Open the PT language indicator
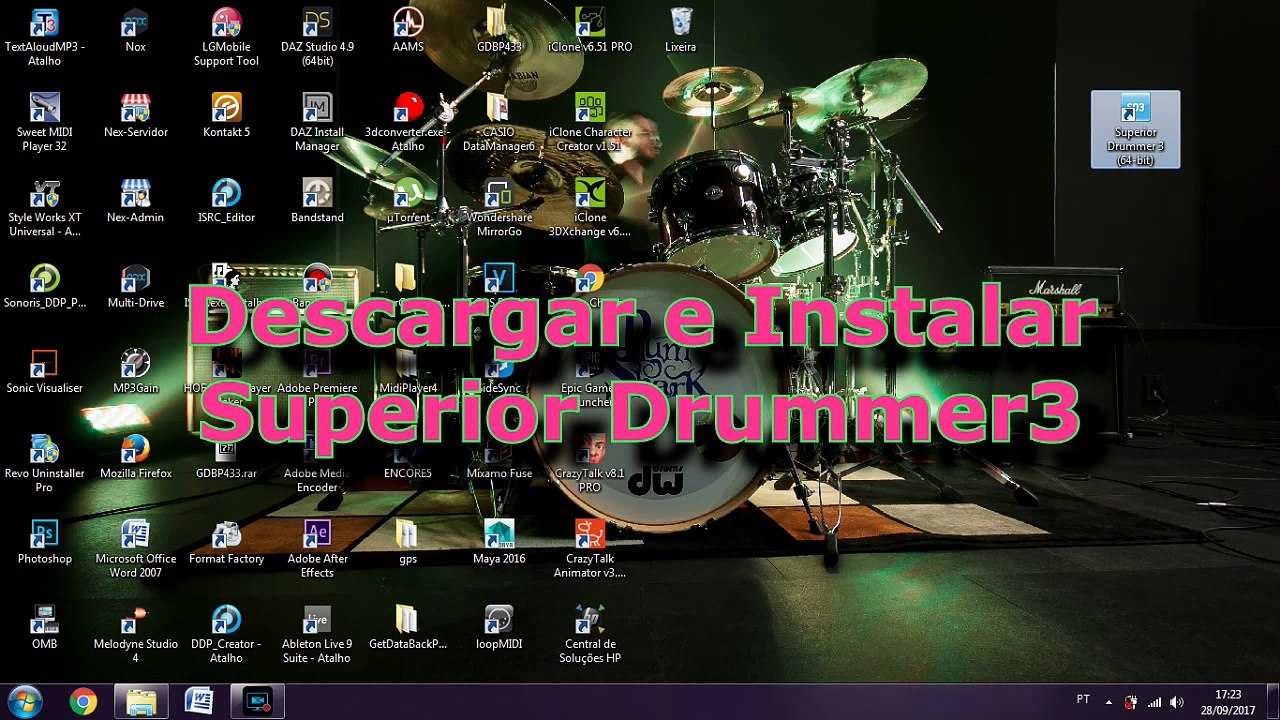The height and width of the screenshot is (720, 1280). (x=1083, y=699)
